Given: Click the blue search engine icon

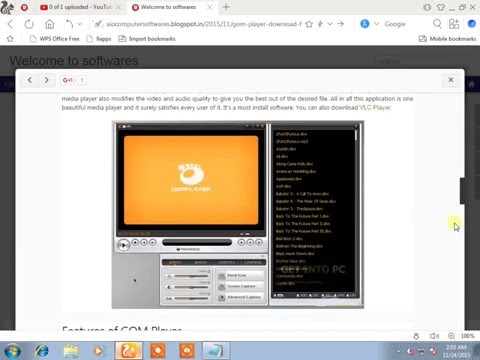Looking at the screenshot, I should [x=365, y=24].
